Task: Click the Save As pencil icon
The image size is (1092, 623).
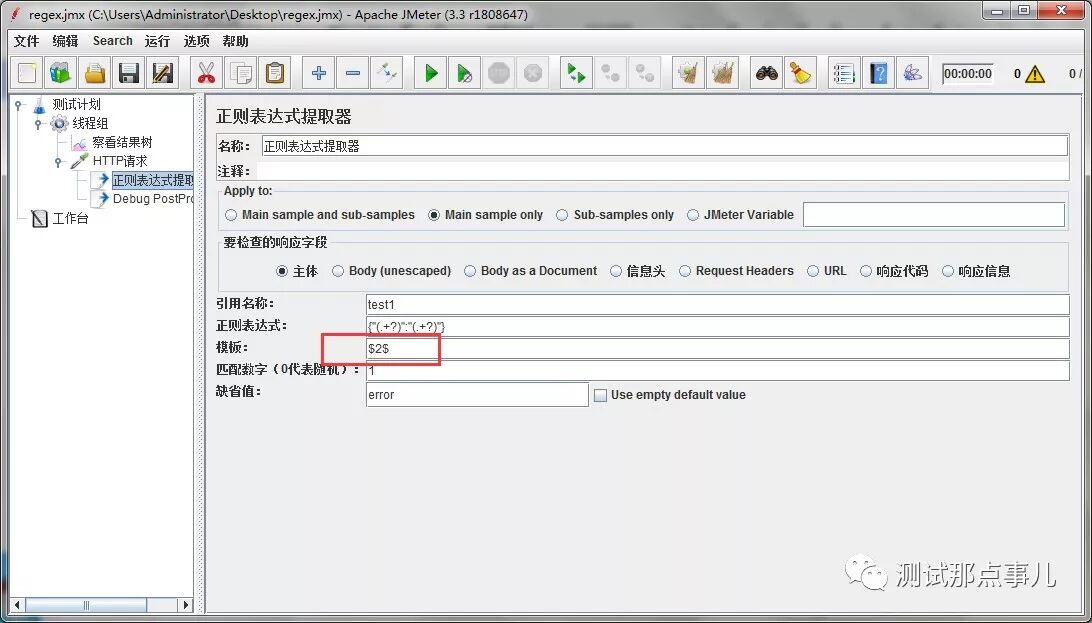Action: [x=162, y=73]
